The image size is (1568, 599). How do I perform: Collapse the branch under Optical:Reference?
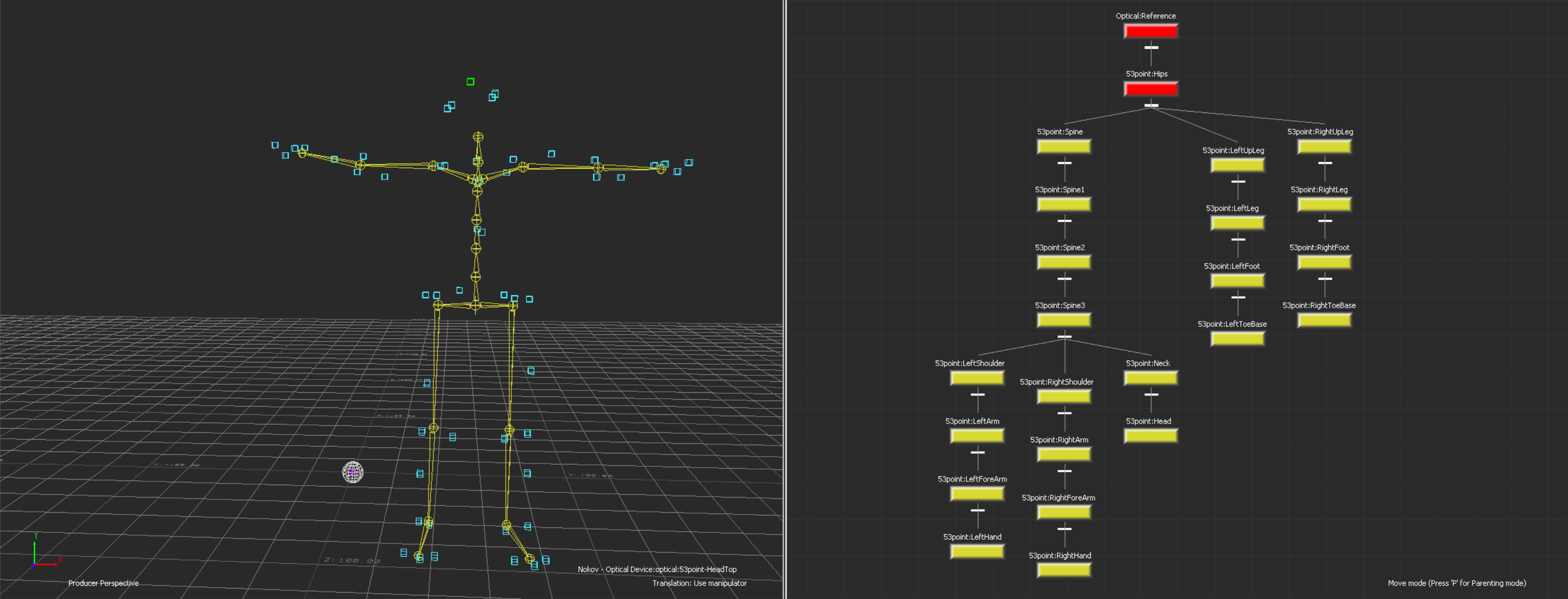1151,47
